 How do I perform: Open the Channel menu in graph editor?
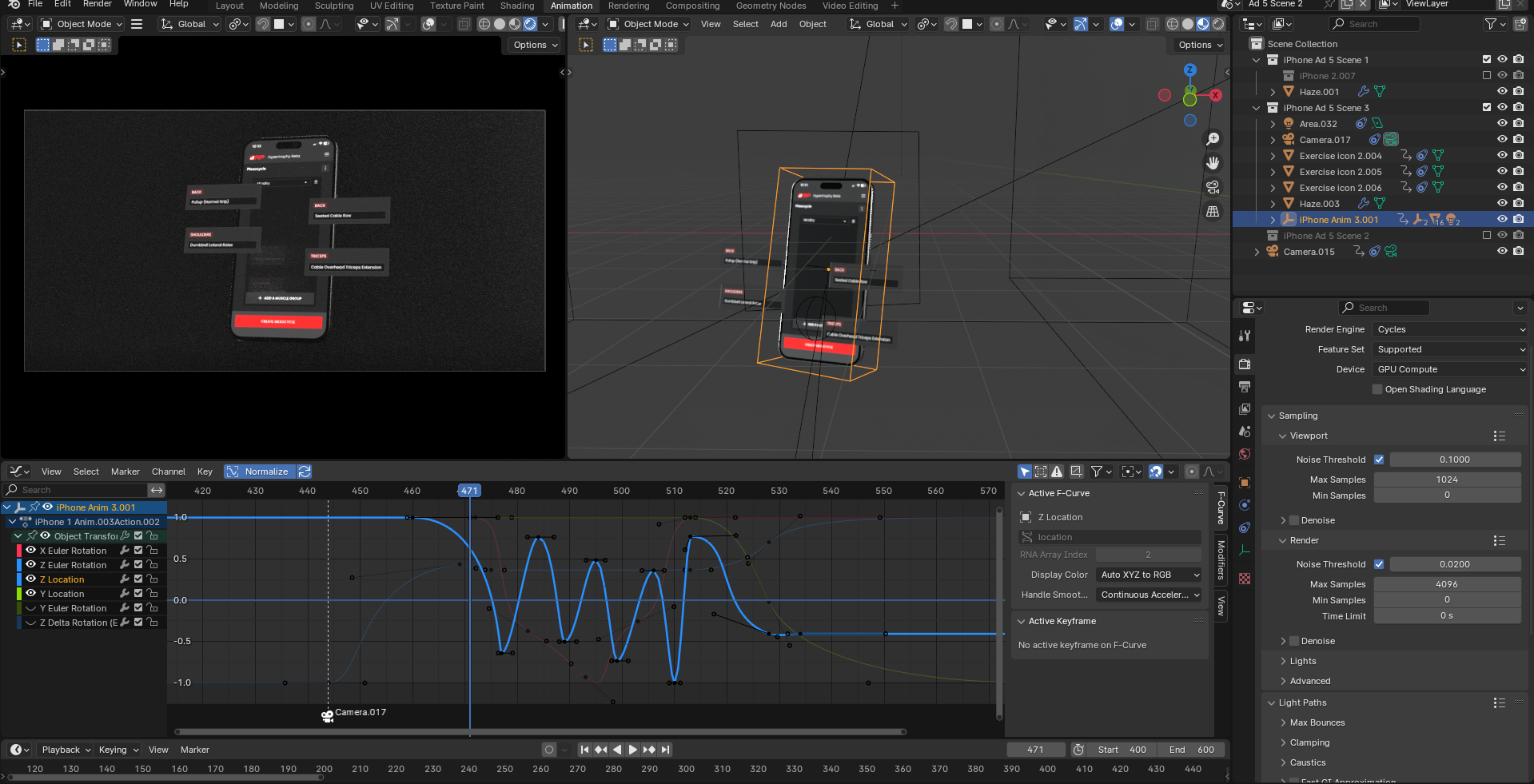(x=169, y=472)
